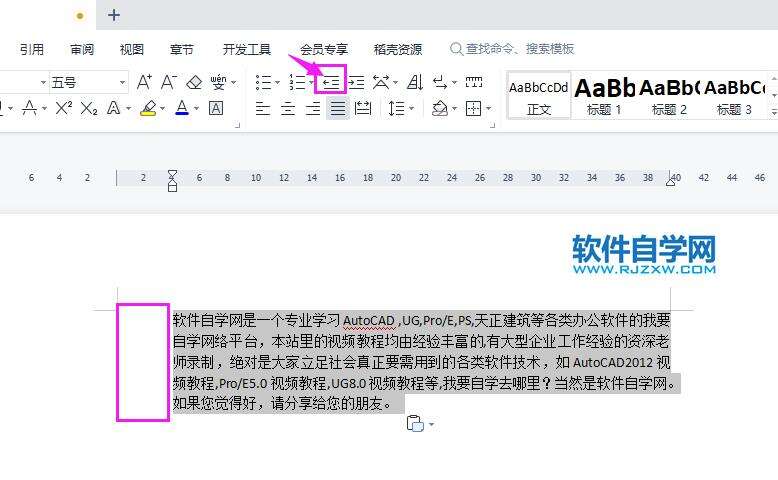Apply yellow text highlight
The image size is (778, 480).
(148, 108)
